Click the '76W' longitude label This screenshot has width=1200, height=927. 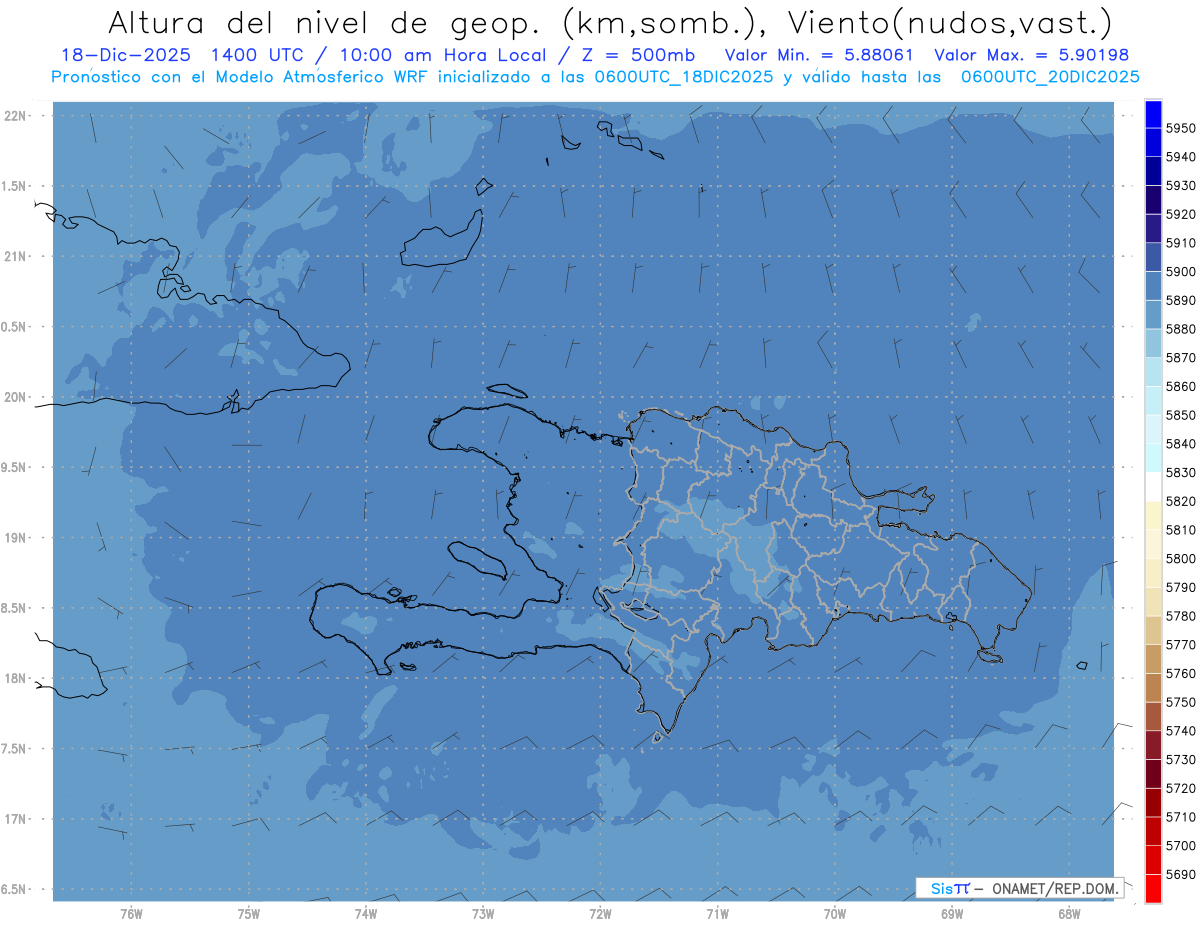pos(131,914)
